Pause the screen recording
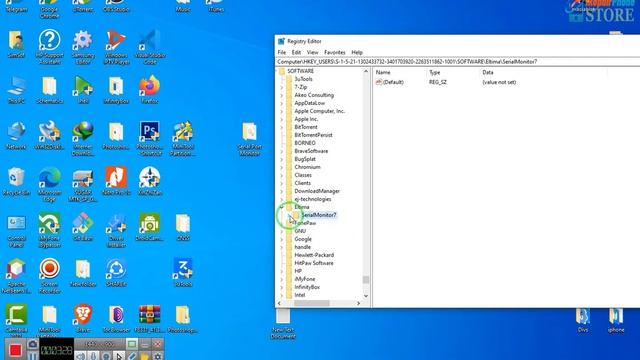The image size is (640, 360). (33, 356)
